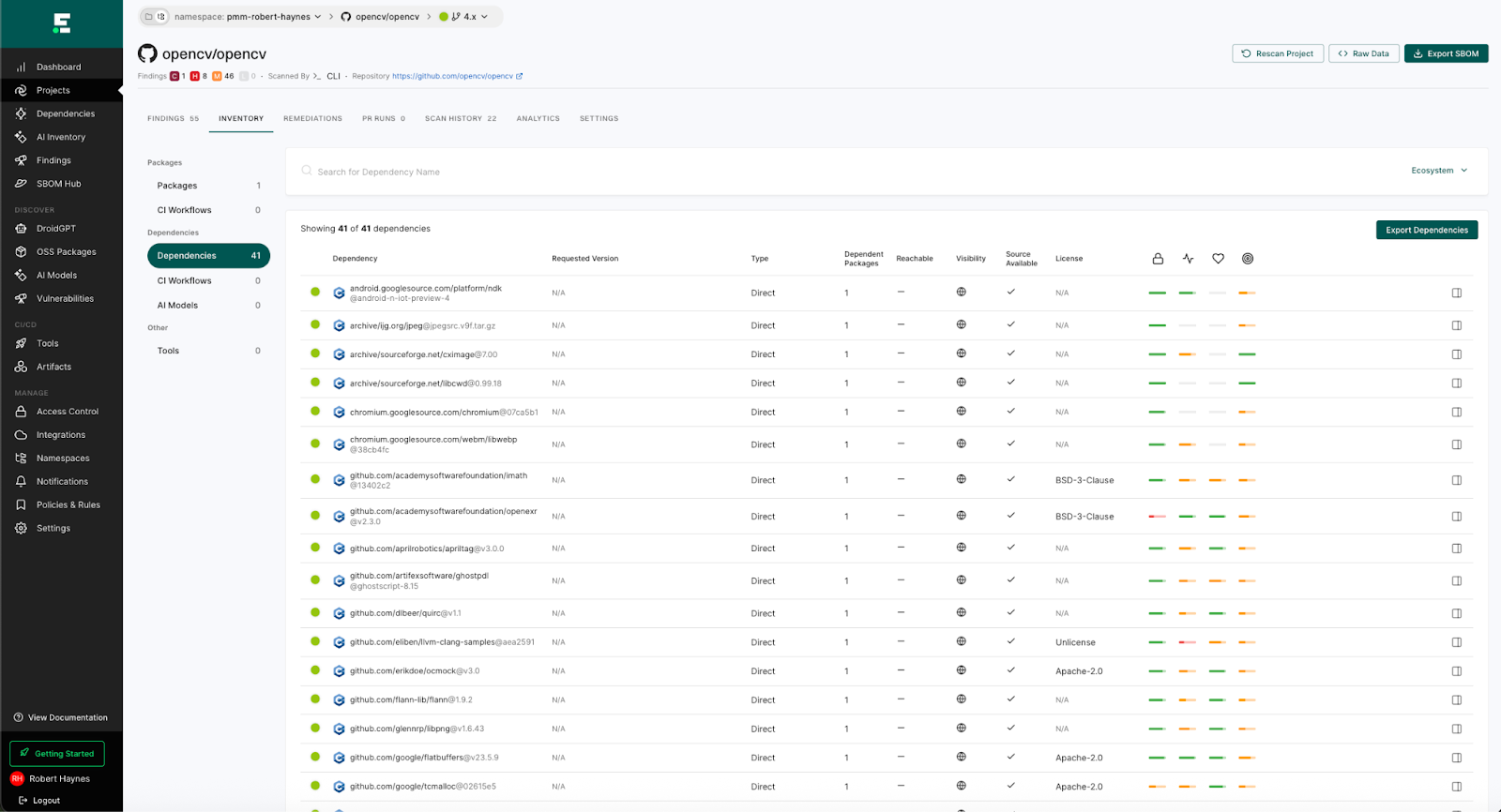
Task: Switch to the PR Runs tab
Action: tap(384, 119)
